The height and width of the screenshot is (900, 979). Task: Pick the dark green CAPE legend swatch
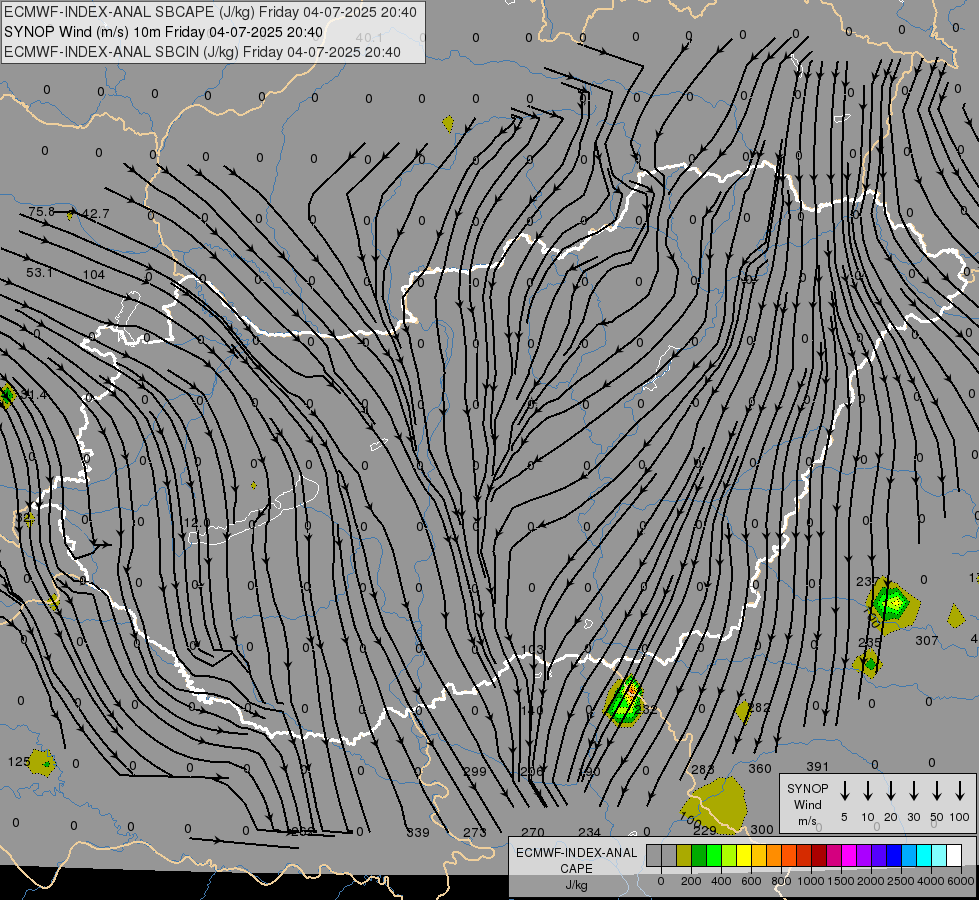pos(699,856)
